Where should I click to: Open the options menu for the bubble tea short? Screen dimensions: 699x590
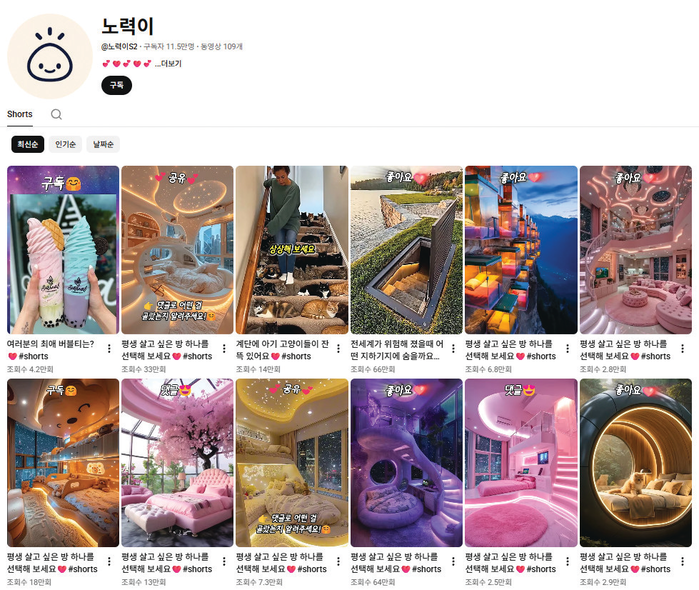tap(109, 349)
